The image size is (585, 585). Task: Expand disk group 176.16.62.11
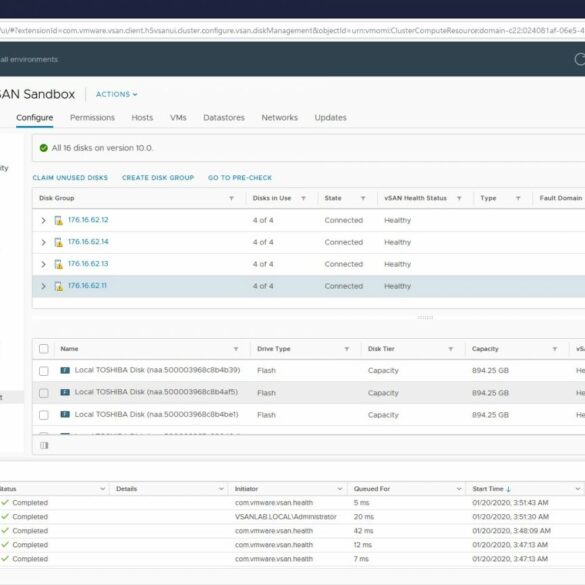(43, 286)
